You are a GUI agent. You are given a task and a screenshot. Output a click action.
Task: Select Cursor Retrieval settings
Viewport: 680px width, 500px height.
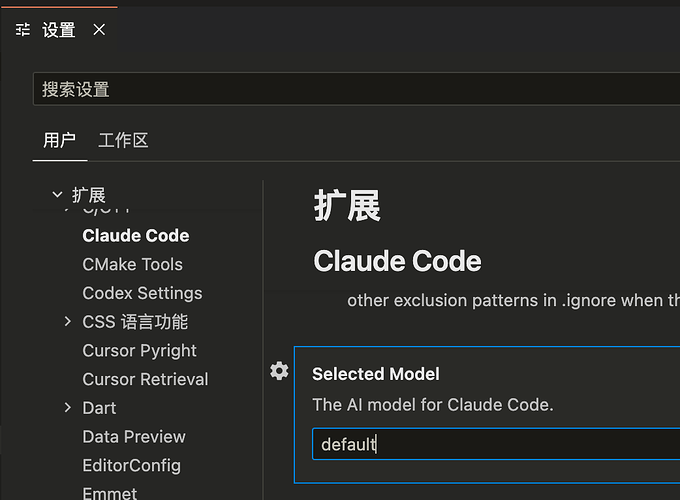[145, 379]
